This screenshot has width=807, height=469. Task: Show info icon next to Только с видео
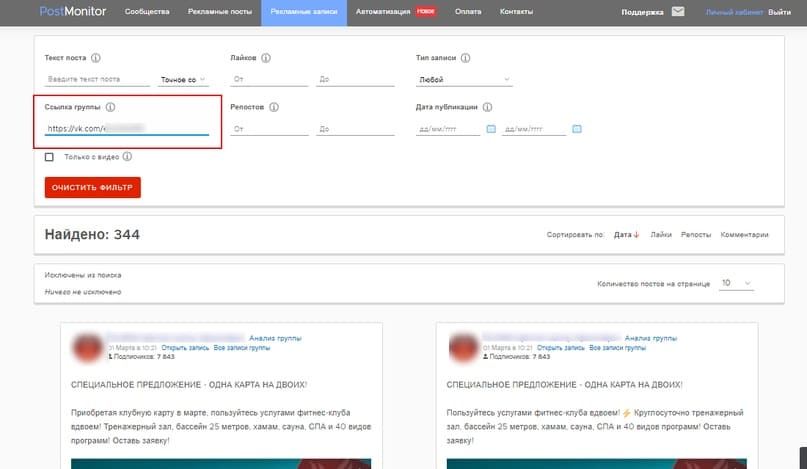tap(127, 157)
